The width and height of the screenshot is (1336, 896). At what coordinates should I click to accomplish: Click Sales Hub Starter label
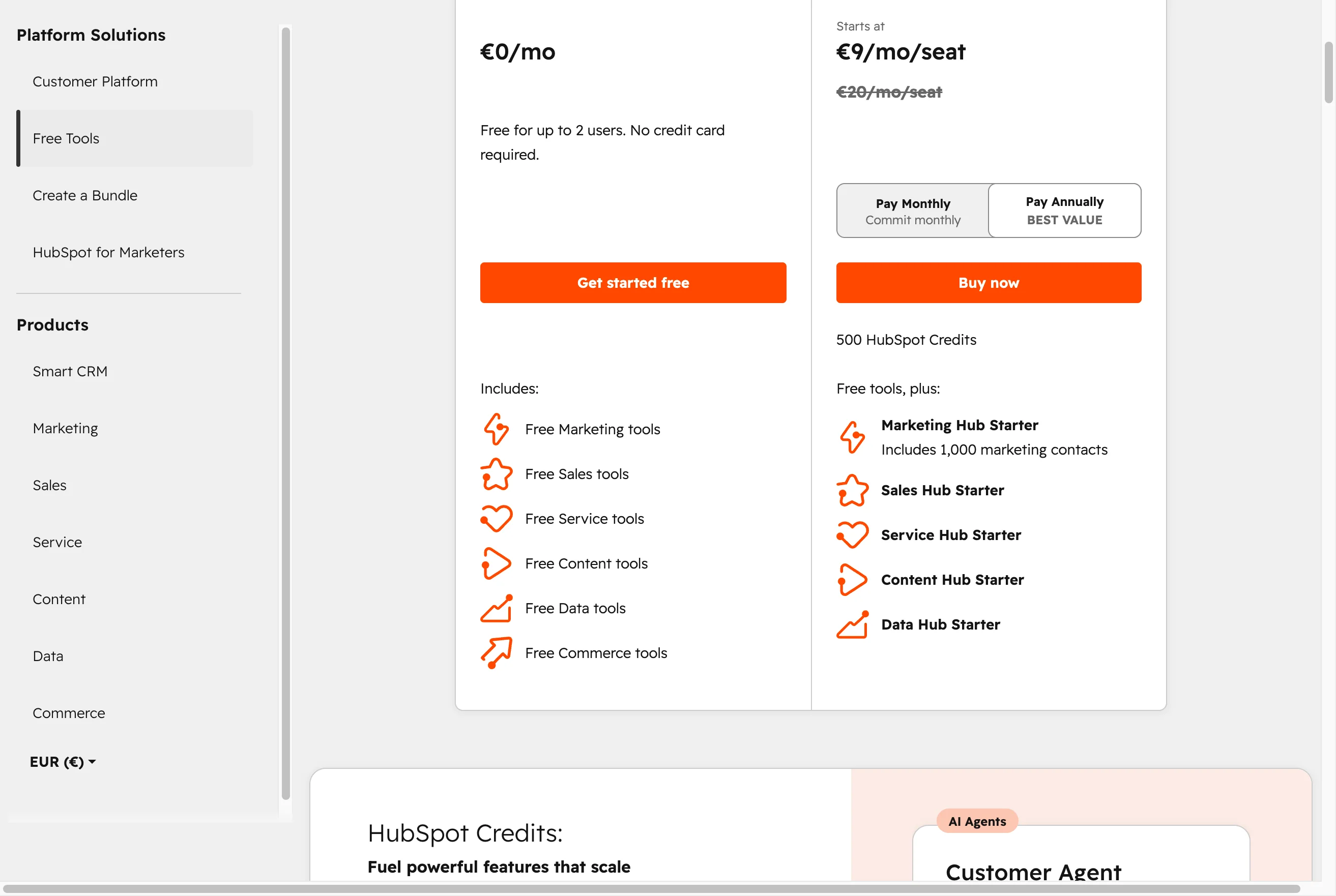942,490
